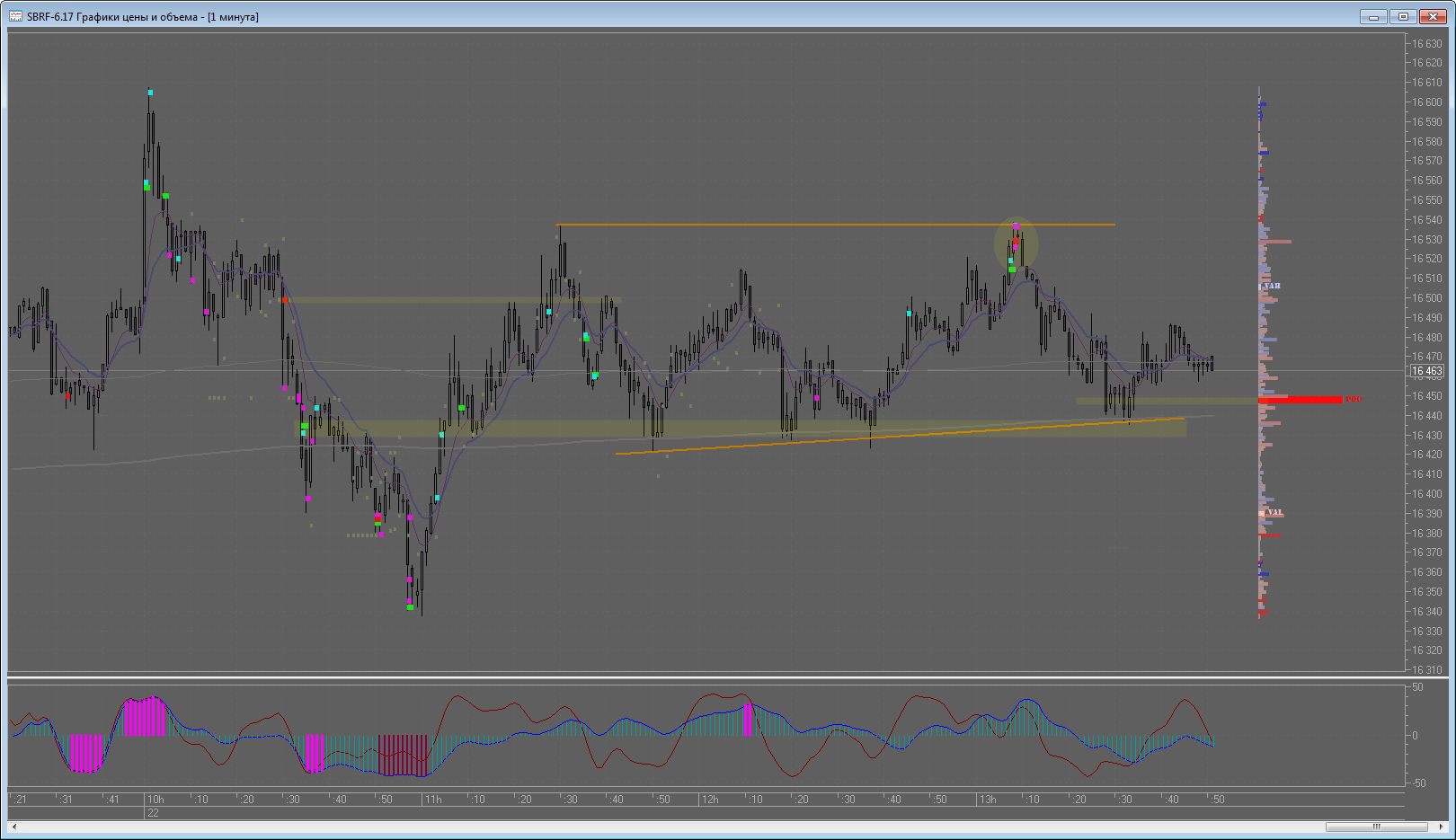Minimize the SBRF-6.17 chart window
This screenshot has height=840, width=1456.
[1373, 16]
